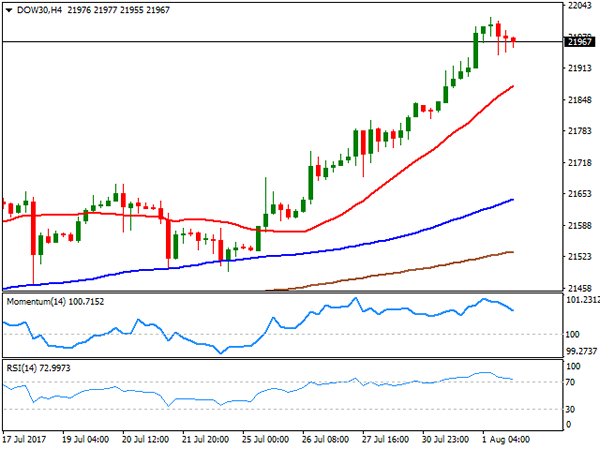Click the DOW30,H4 chart title text
The image size is (600, 450).
[x=39, y=10]
